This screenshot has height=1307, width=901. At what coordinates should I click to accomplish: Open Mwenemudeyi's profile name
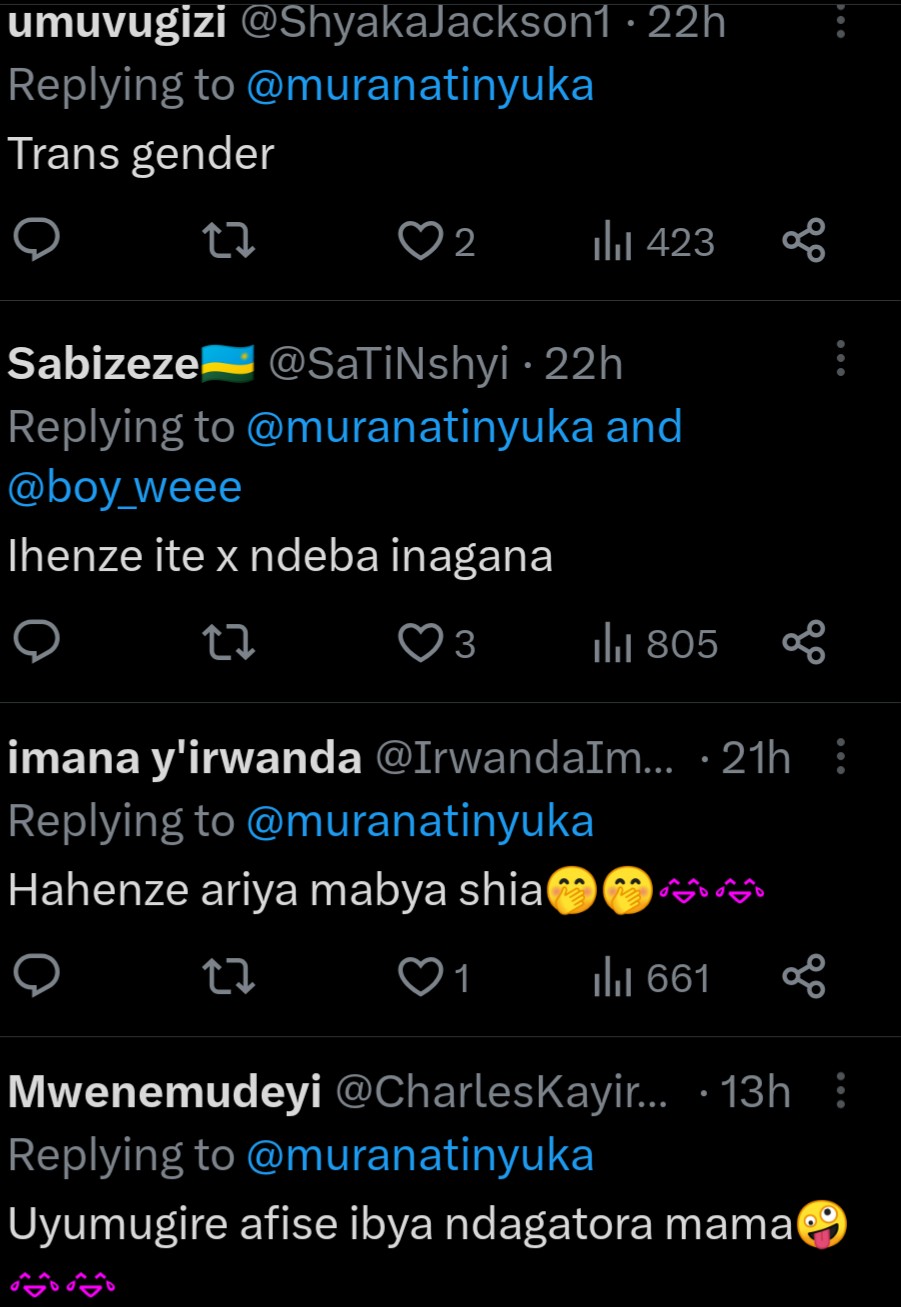click(164, 1092)
